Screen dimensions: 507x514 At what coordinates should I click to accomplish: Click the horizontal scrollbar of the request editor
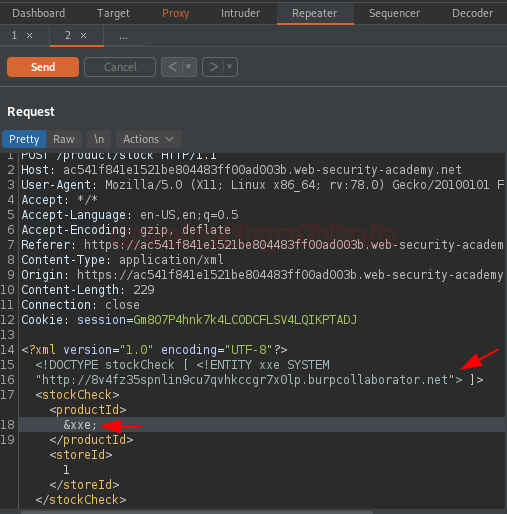197,512
